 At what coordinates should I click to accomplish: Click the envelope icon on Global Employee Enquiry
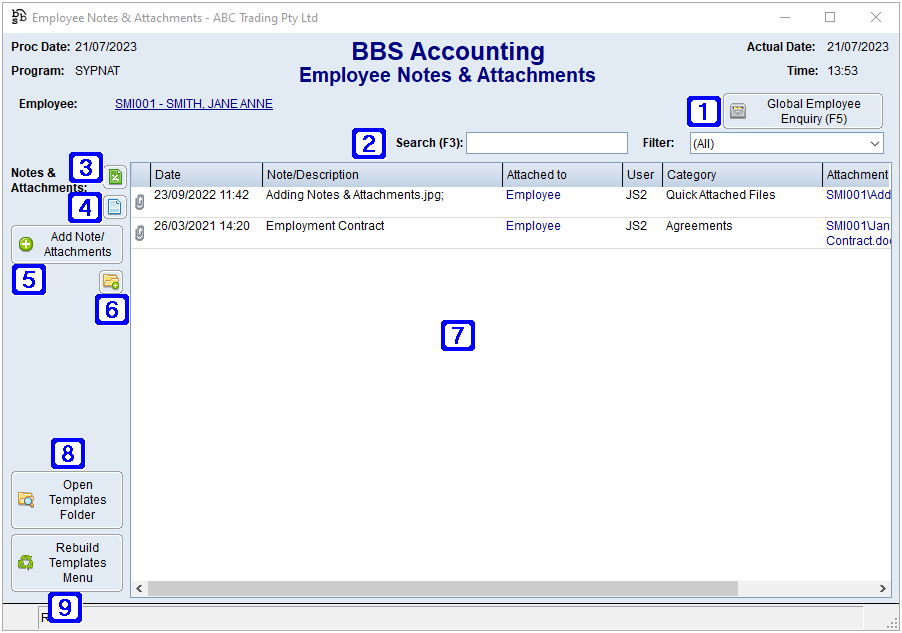point(737,111)
